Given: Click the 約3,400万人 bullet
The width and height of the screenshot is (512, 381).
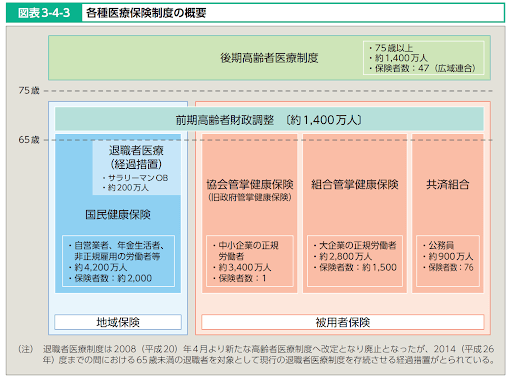Looking at the screenshot, I should tap(242, 267).
